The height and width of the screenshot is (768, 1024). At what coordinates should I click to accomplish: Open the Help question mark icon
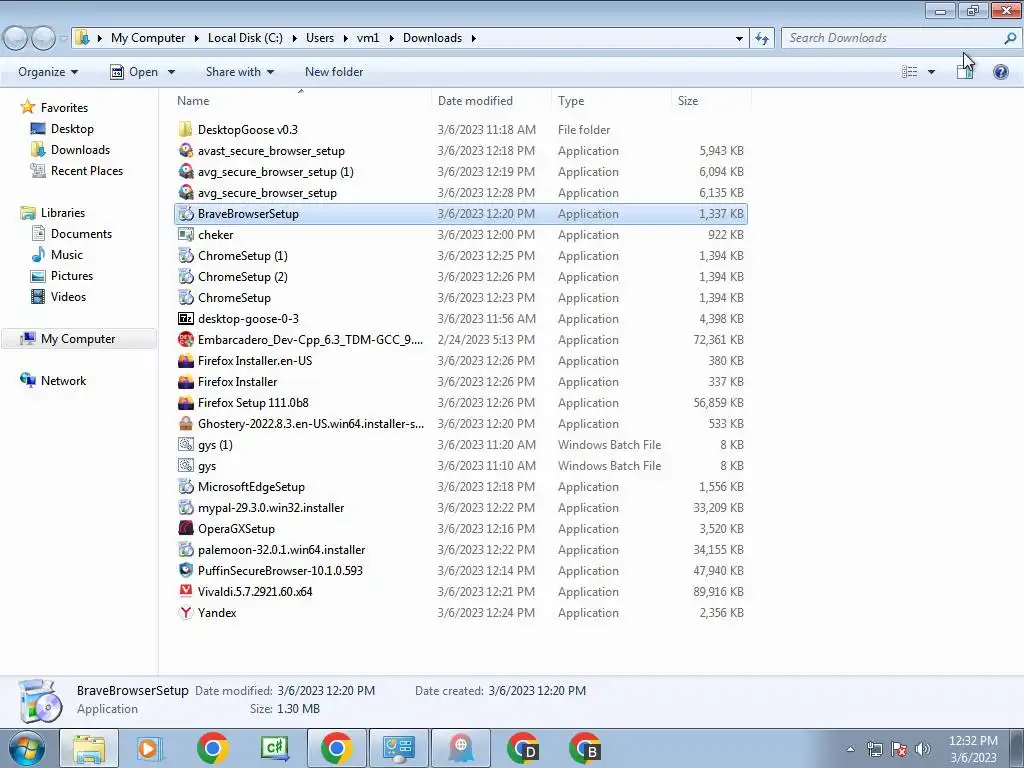pos(1000,72)
